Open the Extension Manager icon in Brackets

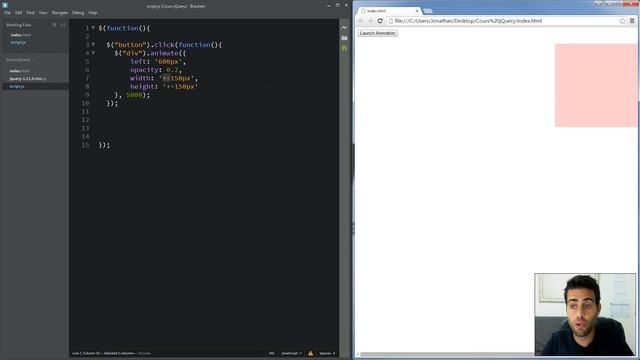[x=344, y=38]
